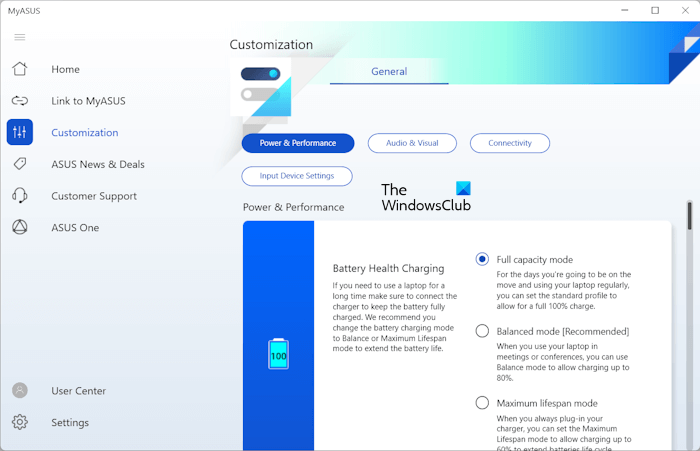700x451 pixels.
Task: Click the battery 100 icon
Action: 279,354
